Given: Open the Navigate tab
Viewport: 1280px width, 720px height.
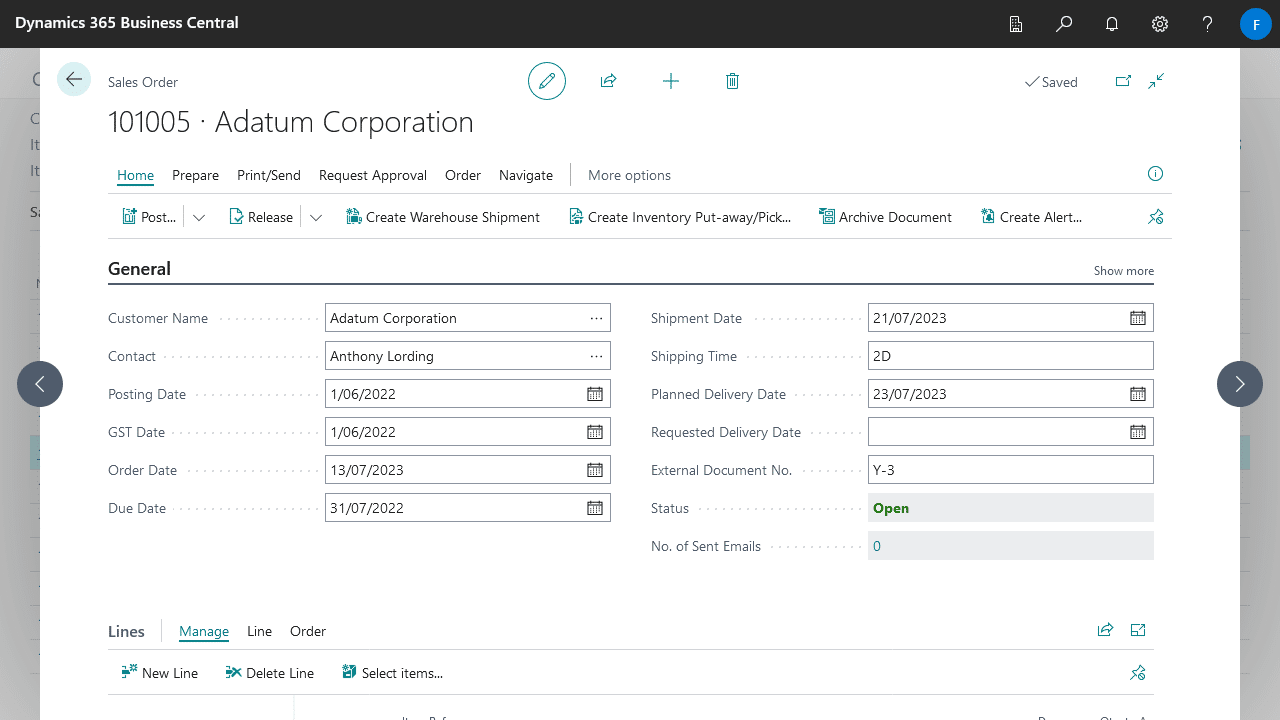Looking at the screenshot, I should click(x=526, y=175).
